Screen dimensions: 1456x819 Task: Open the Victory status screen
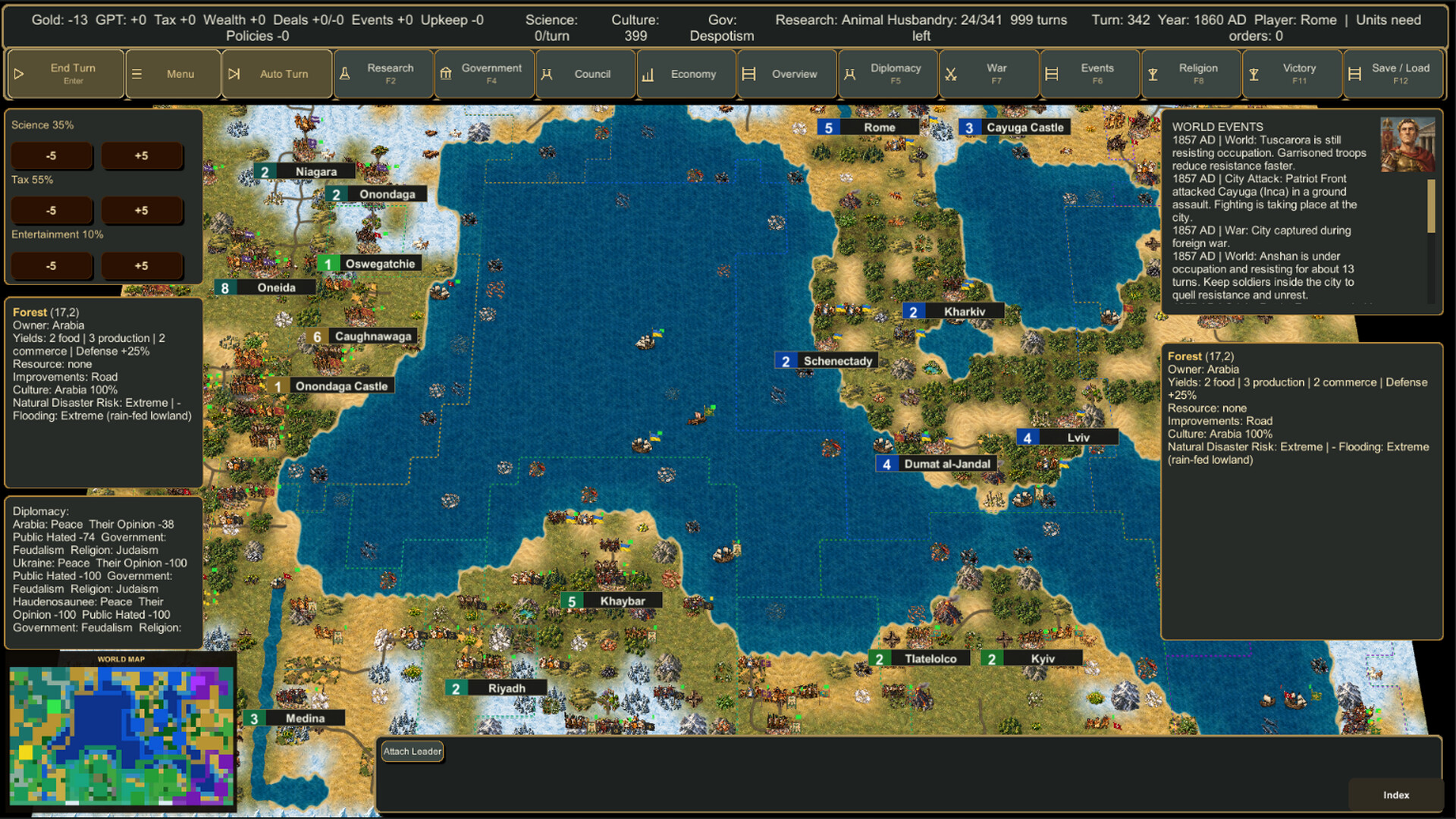1292,74
